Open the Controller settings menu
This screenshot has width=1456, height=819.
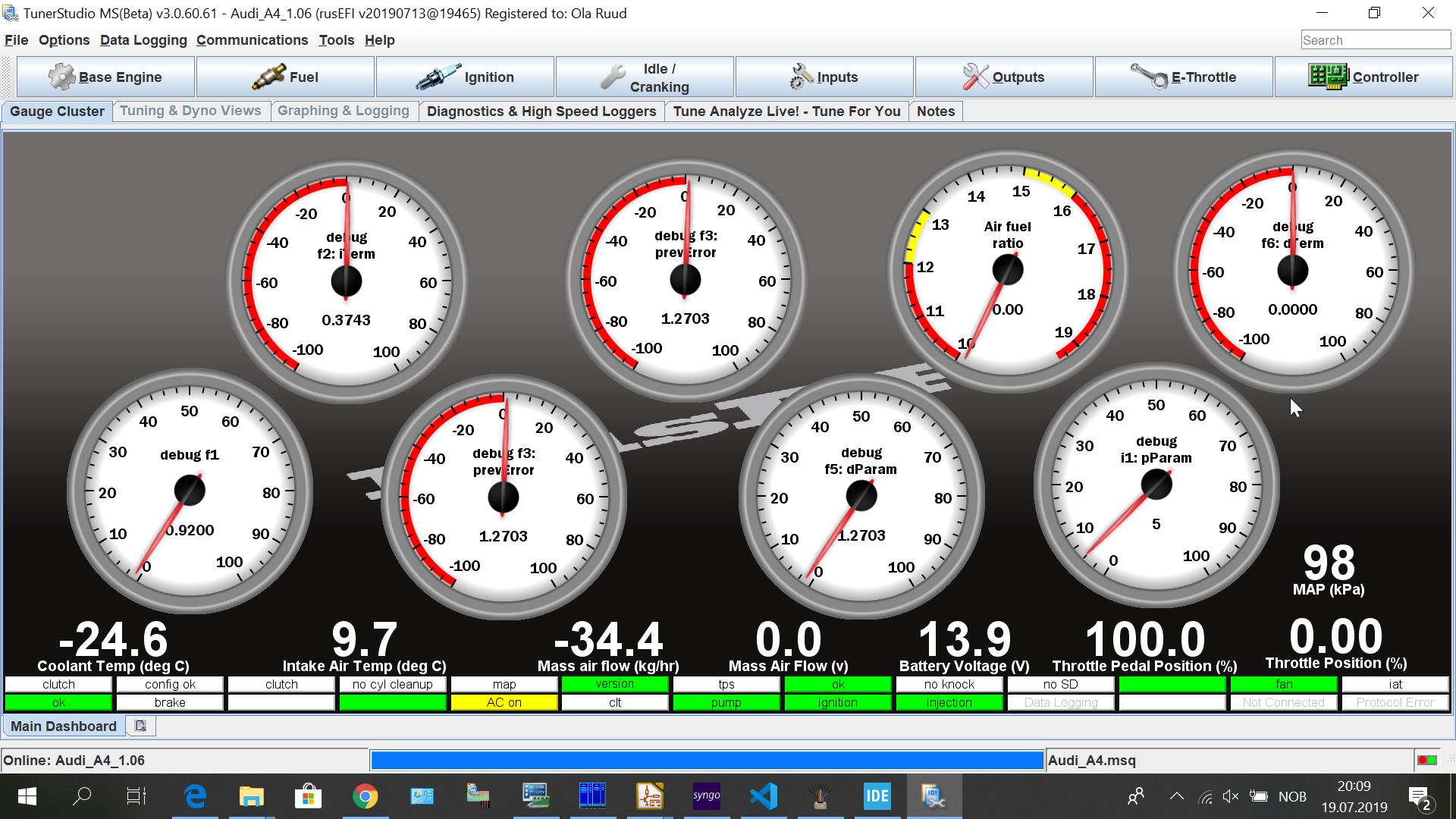click(1363, 77)
